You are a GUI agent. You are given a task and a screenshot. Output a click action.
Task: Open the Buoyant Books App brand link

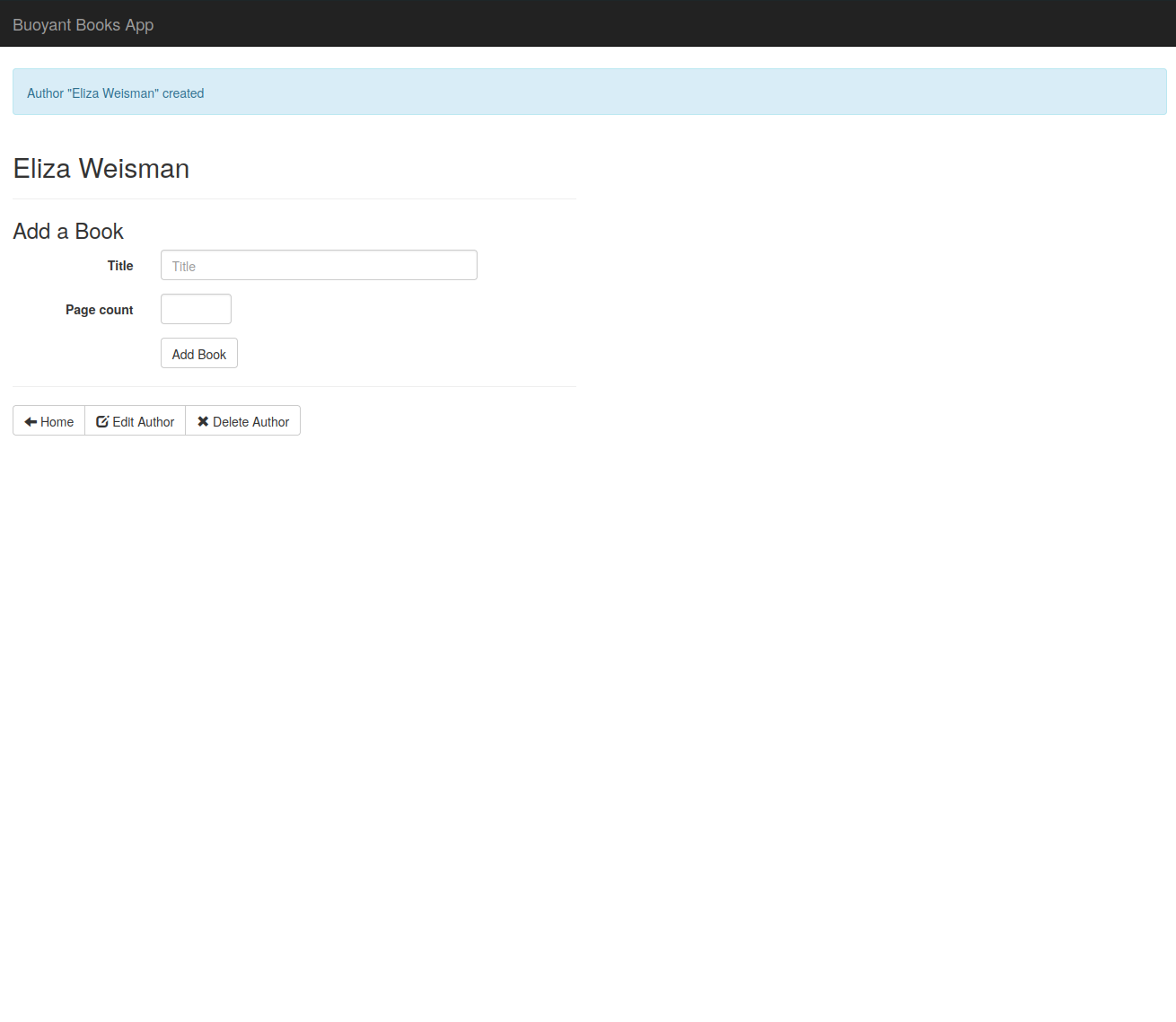pyautogui.click(x=83, y=24)
